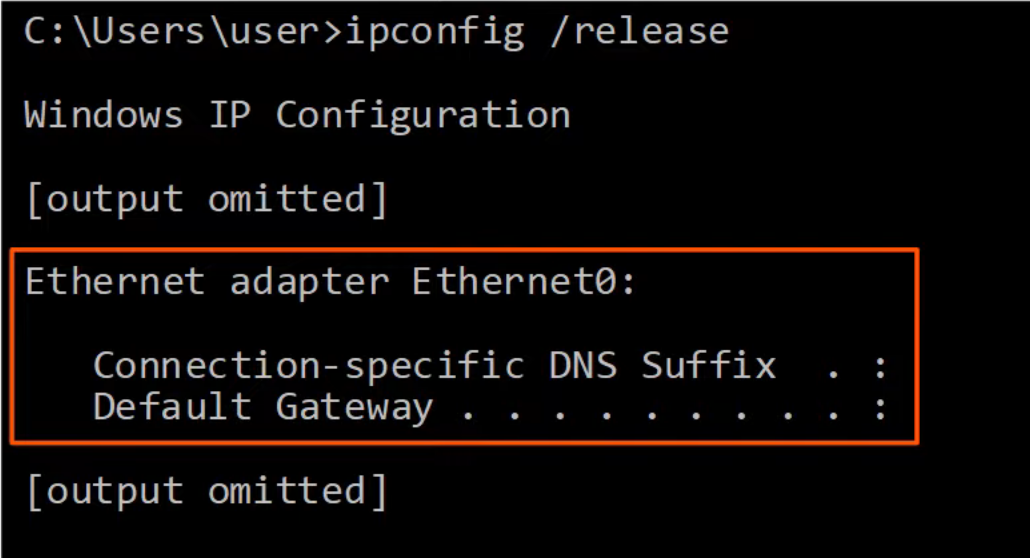Click the word Gateway in the output
The width and height of the screenshot is (1030, 558).
coord(354,407)
